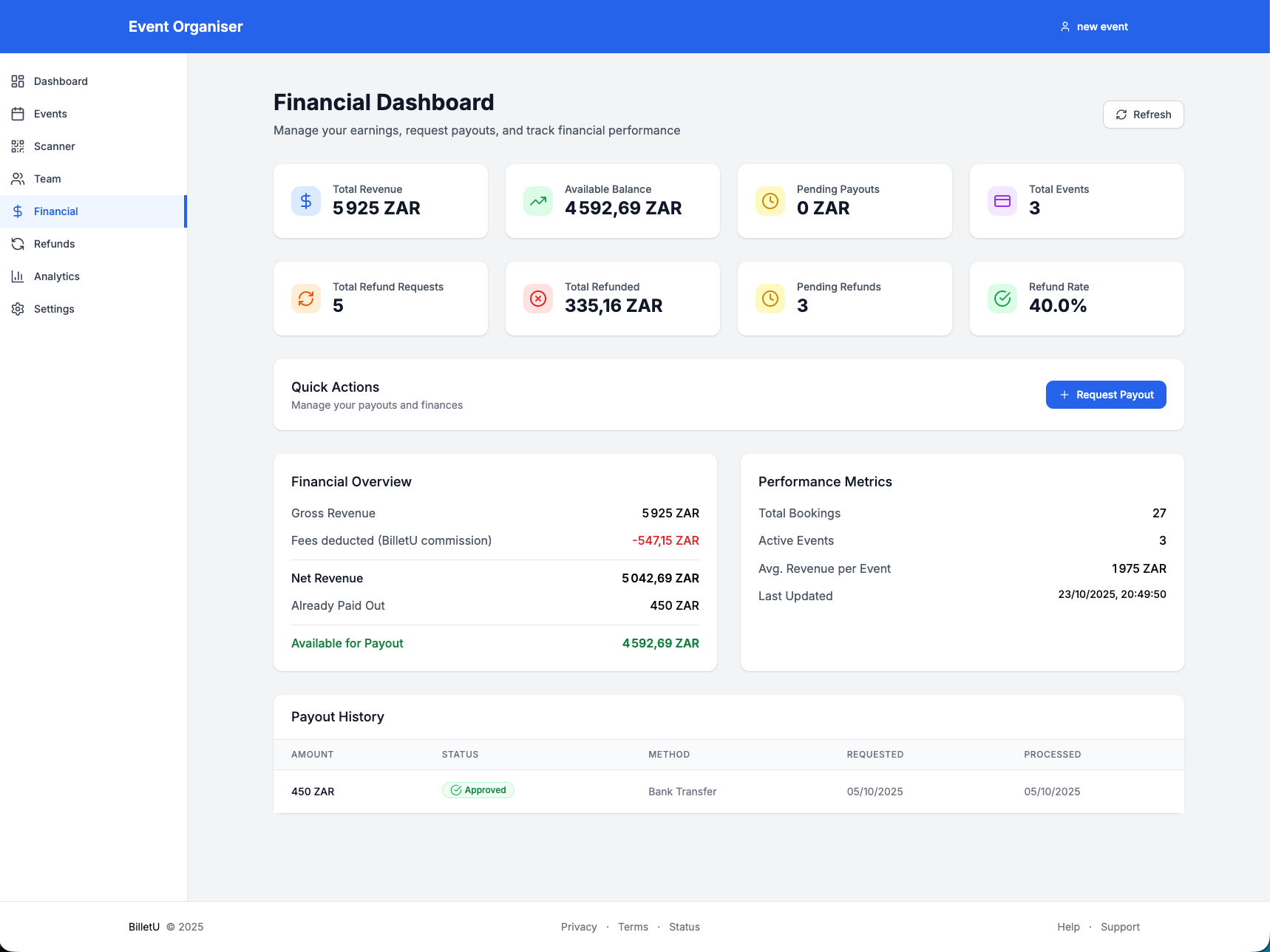The height and width of the screenshot is (952, 1270).
Task: Open the Scanner page
Action: (93, 146)
